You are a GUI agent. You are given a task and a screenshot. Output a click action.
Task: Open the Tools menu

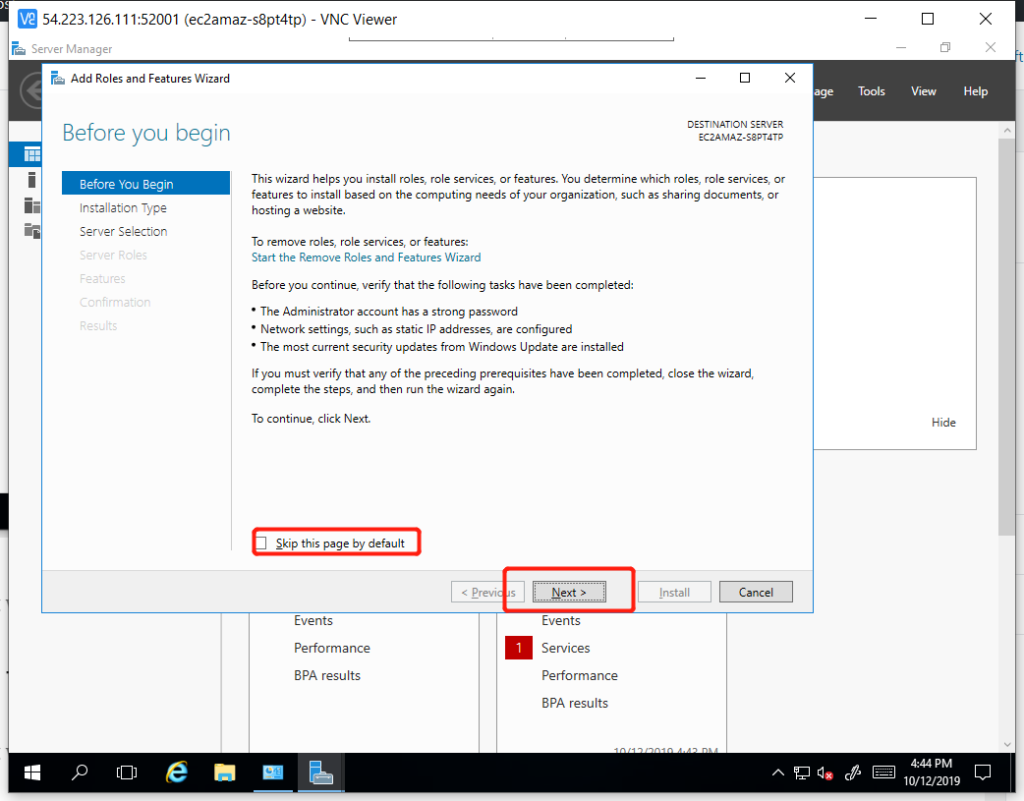(871, 91)
